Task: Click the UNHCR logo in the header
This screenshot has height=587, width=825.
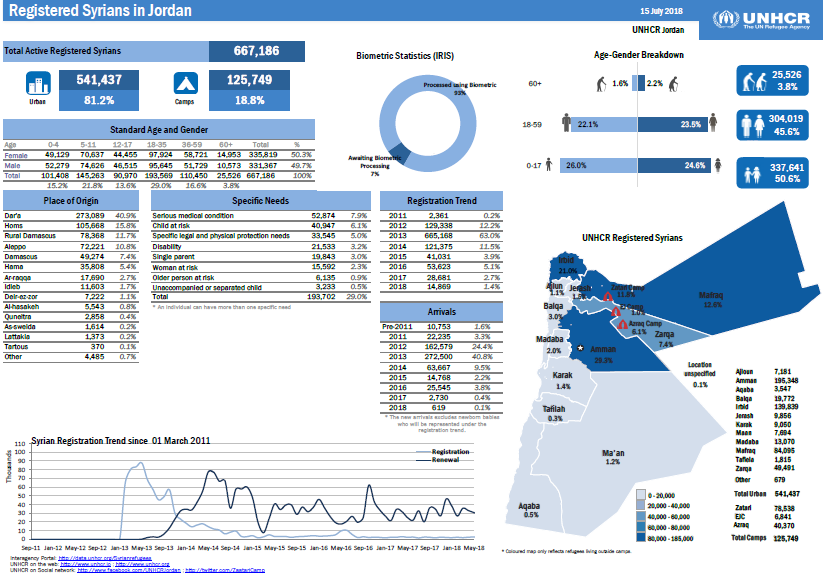Action: [x=763, y=21]
